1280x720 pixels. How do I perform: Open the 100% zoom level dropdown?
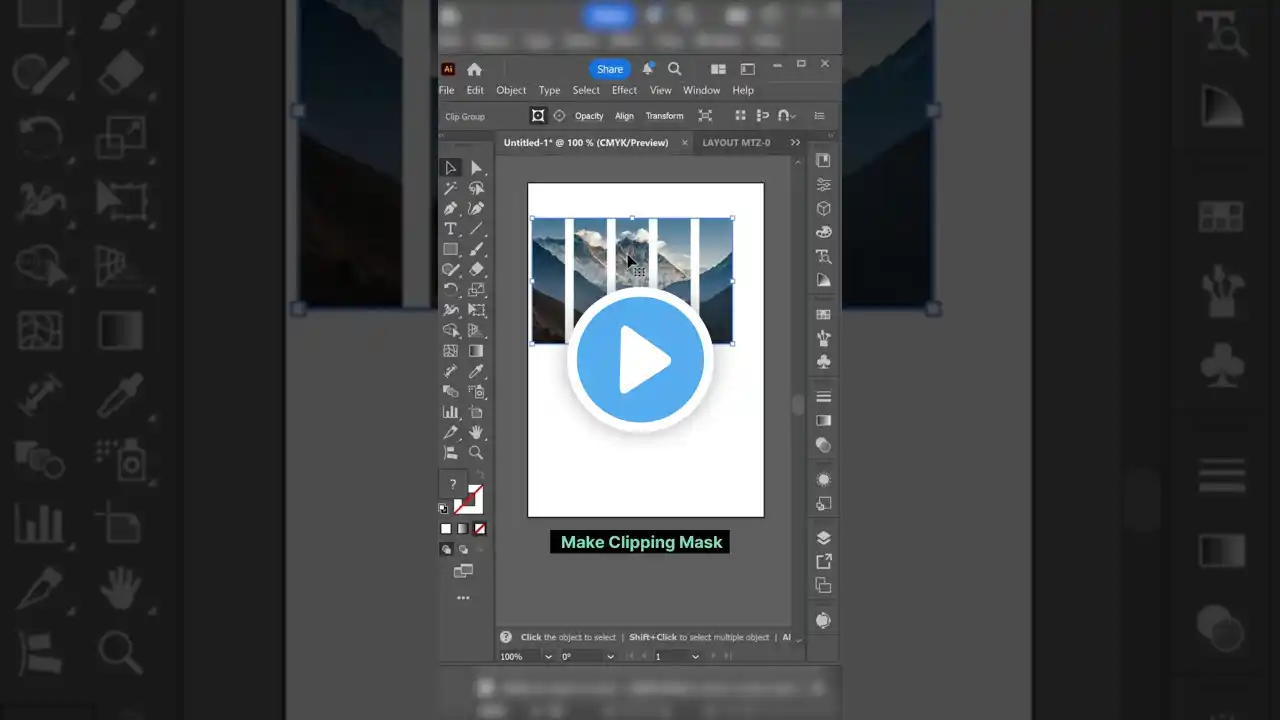pyautogui.click(x=548, y=656)
